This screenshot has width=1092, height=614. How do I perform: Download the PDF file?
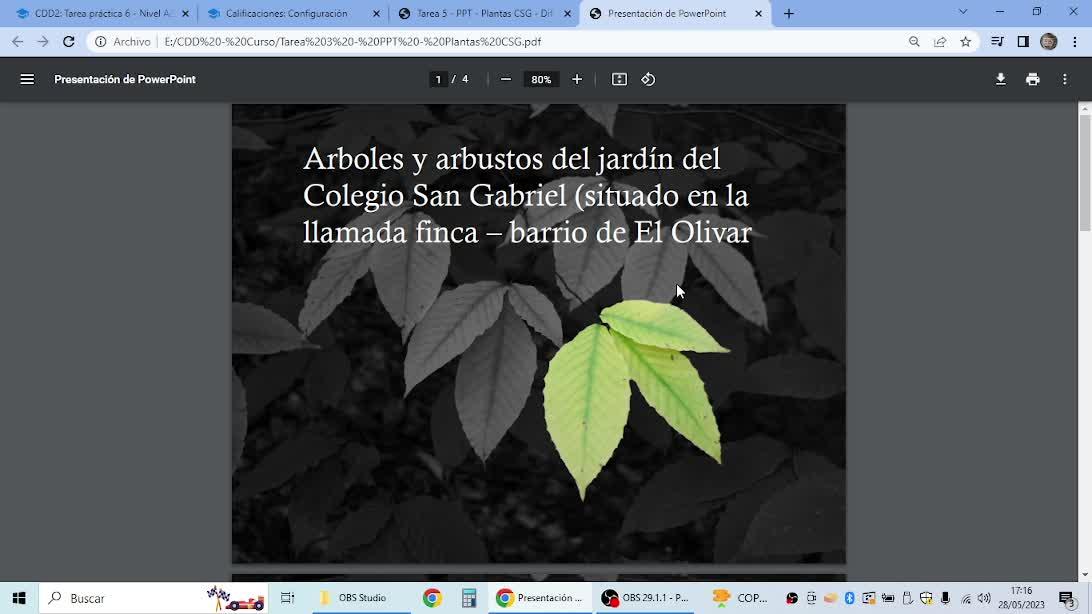click(1001, 79)
